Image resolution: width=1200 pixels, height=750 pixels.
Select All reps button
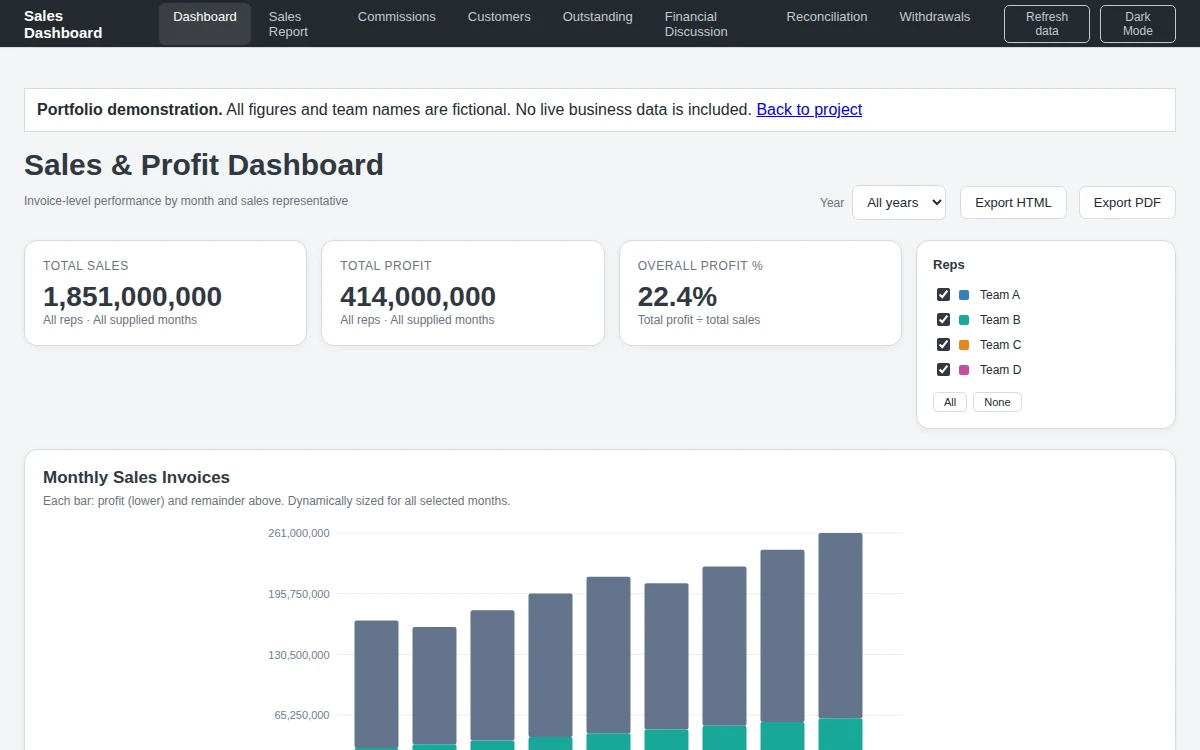[x=950, y=402]
